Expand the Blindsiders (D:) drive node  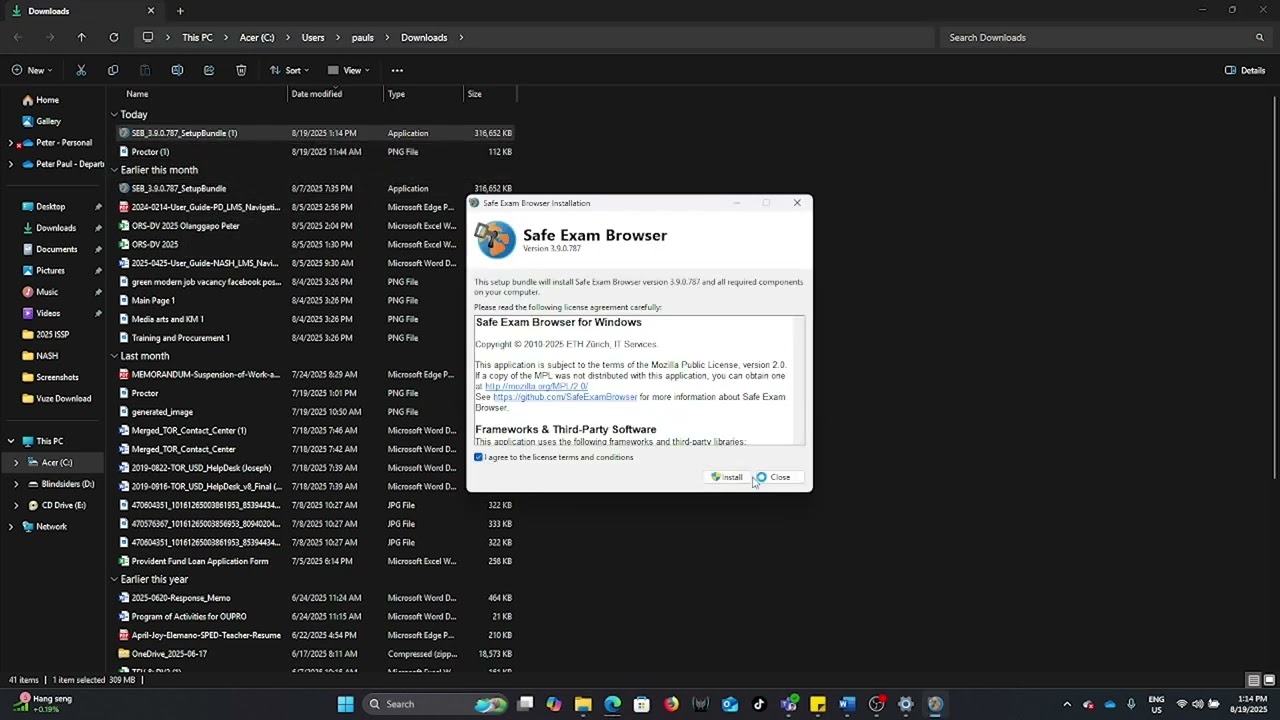16,484
